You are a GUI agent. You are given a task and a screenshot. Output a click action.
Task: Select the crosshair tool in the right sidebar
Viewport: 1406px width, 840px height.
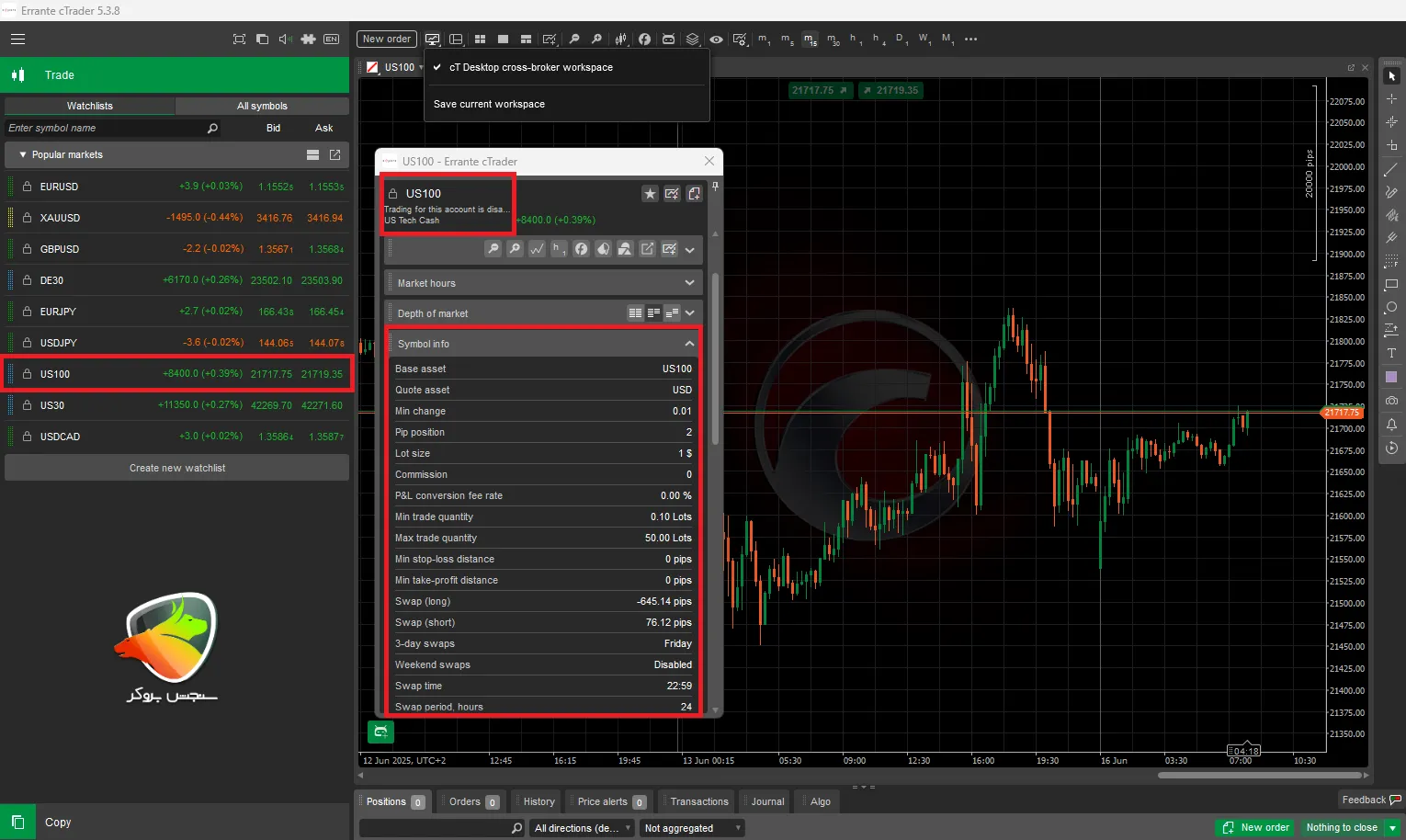(x=1390, y=98)
